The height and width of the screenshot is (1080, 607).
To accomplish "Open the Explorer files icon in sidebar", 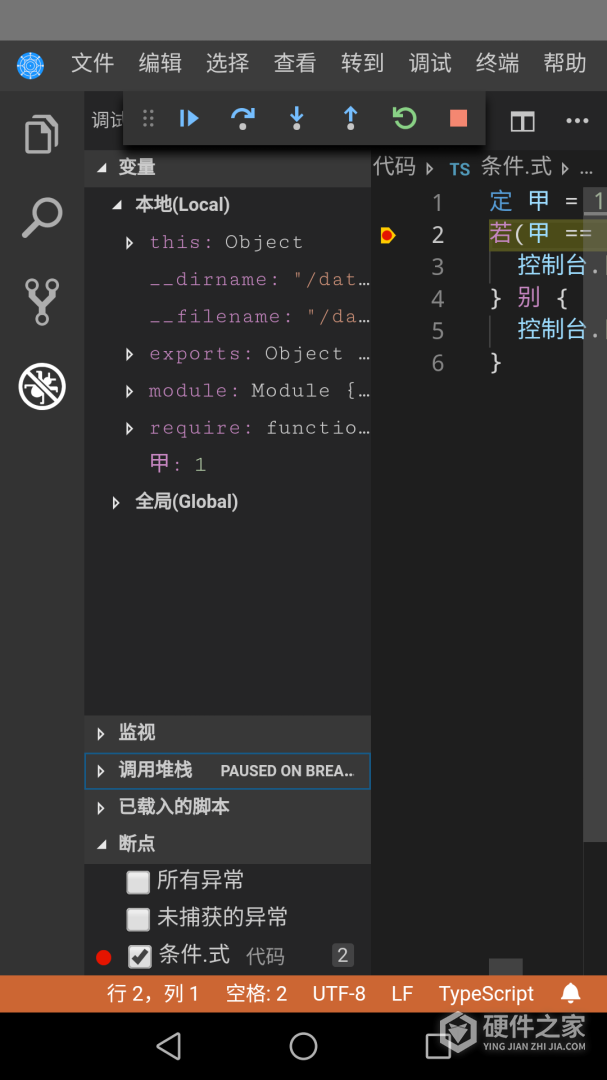I will 42,134.
